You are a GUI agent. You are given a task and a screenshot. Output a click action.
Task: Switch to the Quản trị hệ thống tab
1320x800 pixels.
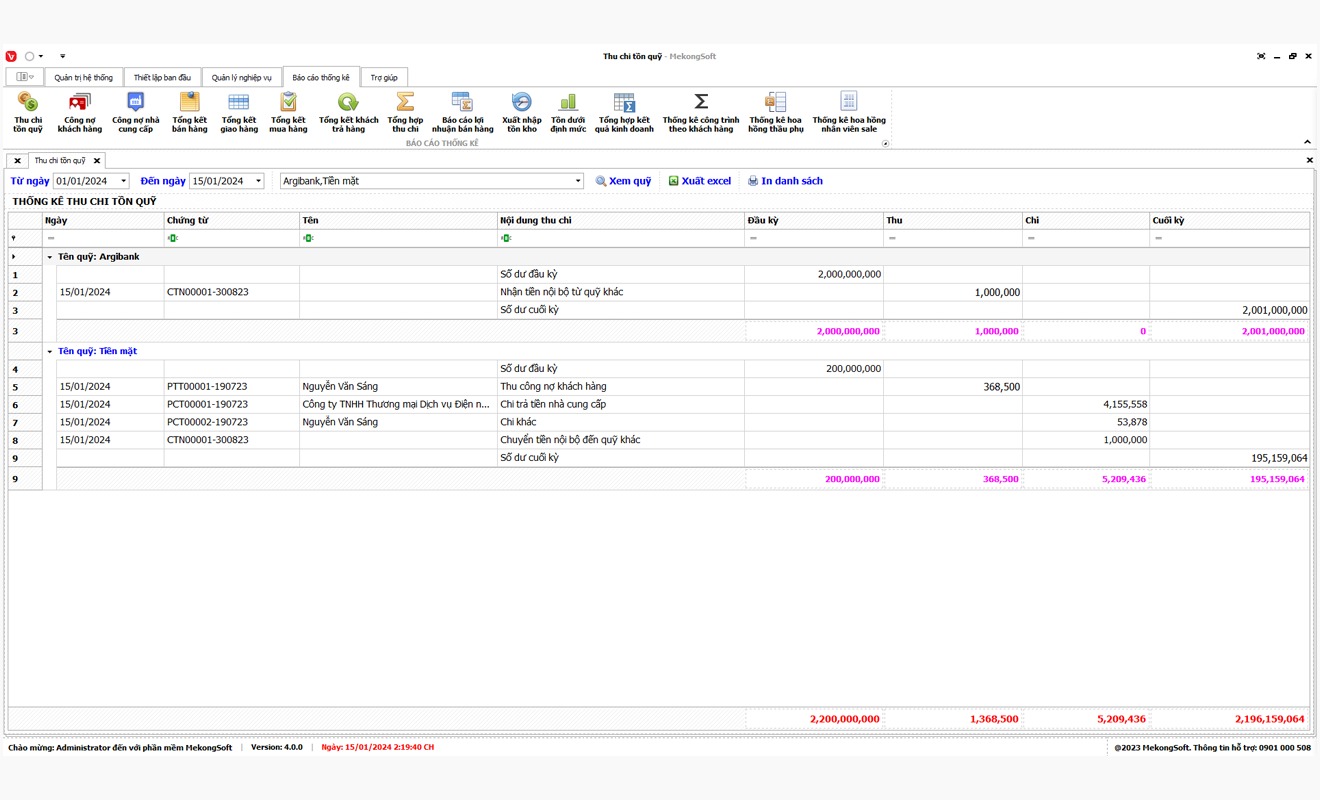pos(83,78)
